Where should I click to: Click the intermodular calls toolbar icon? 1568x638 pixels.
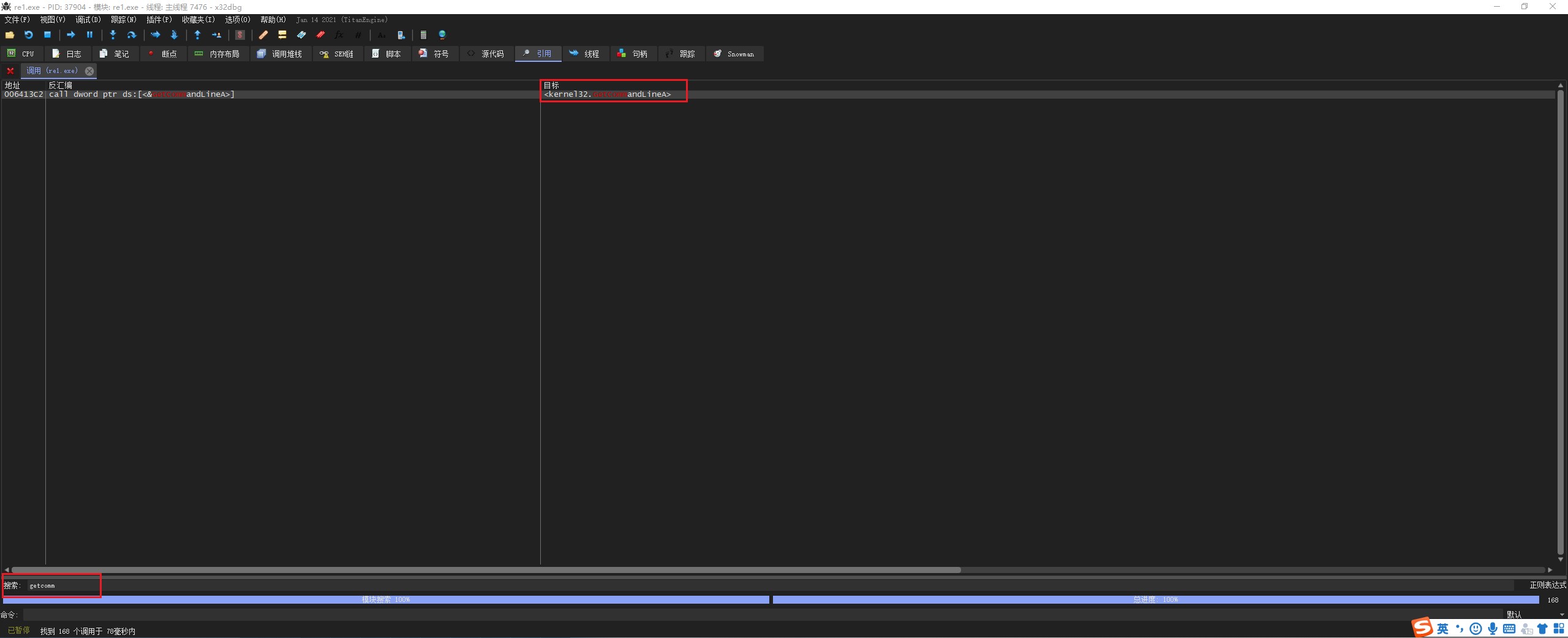pos(401,35)
